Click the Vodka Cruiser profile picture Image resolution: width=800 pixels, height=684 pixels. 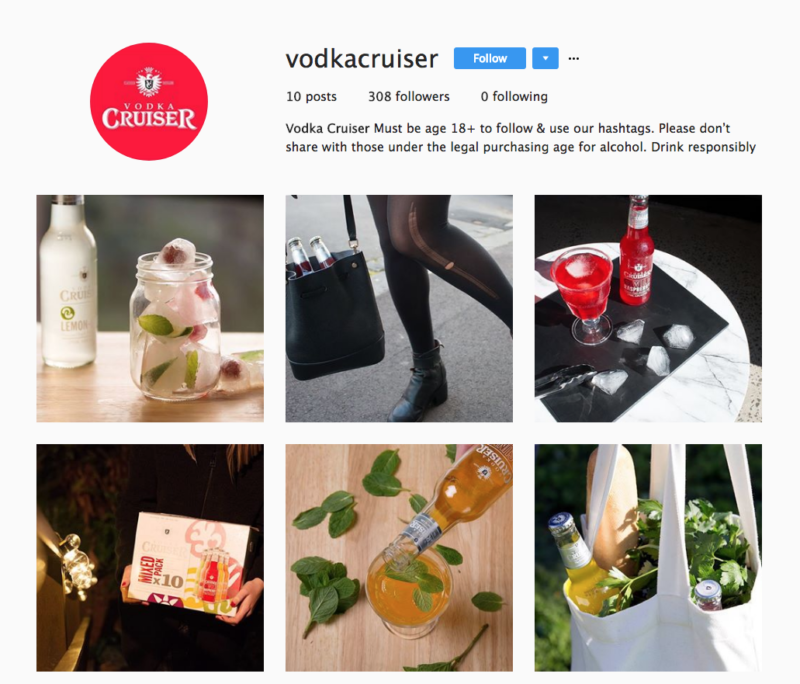click(149, 102)
